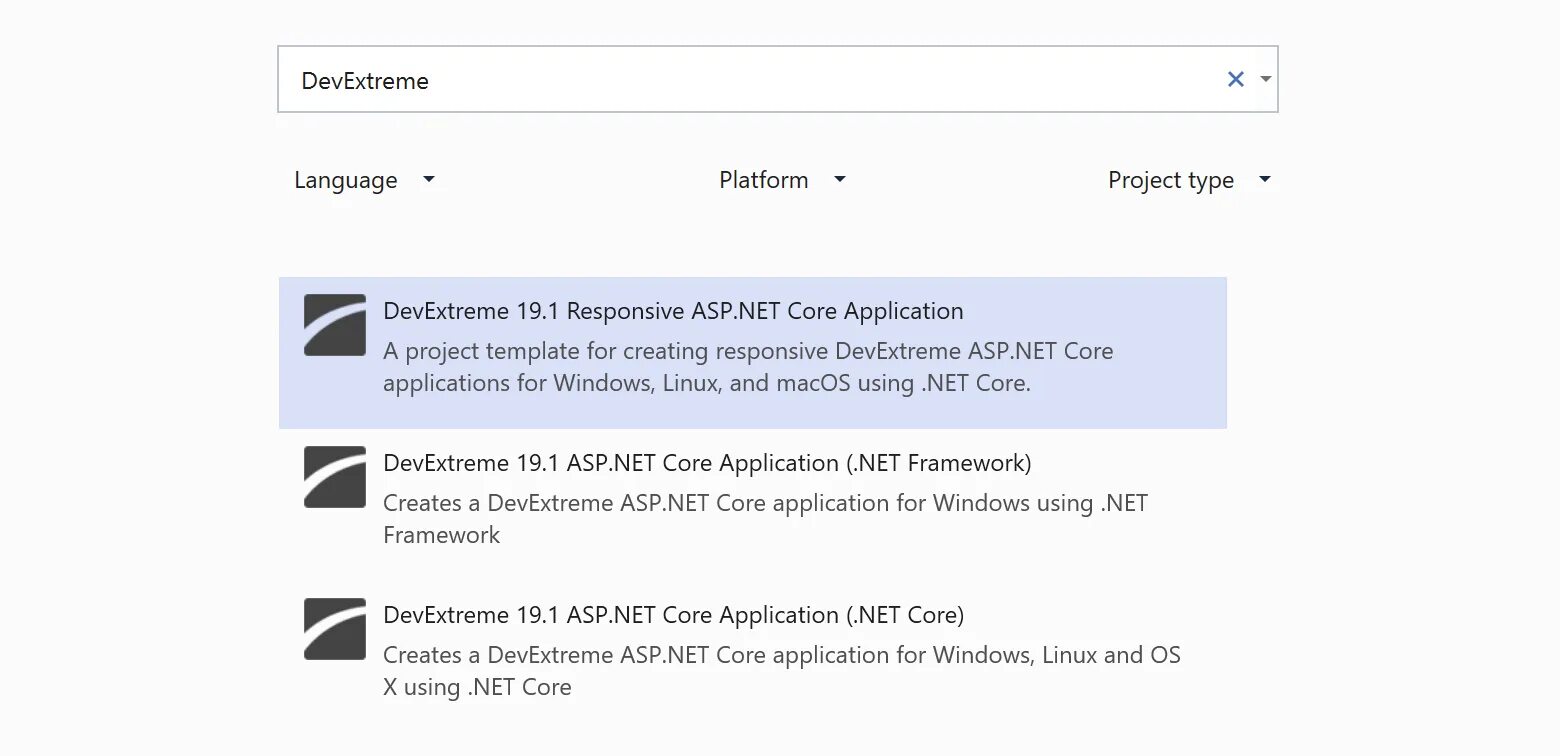
Task: Open the Project type filter dropdown
Action: [x=1189, y=180]
